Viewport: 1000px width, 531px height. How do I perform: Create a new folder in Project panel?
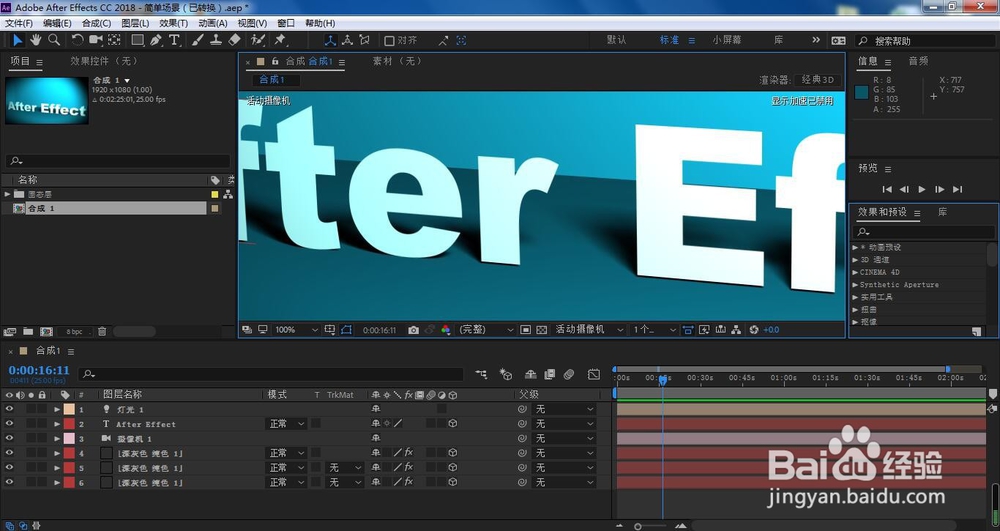click(28, 331)
